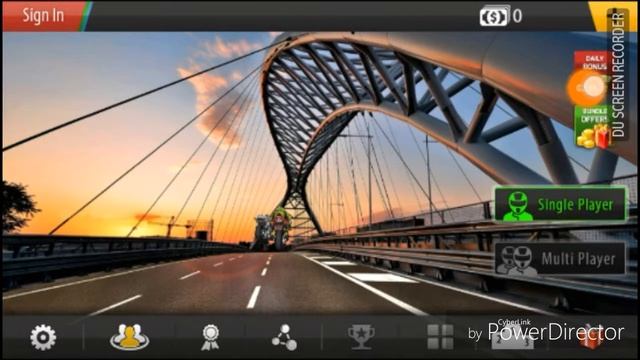Screen dimensions: 640x360
Task: Tap the share nodes icon
Action: (285, 337)
